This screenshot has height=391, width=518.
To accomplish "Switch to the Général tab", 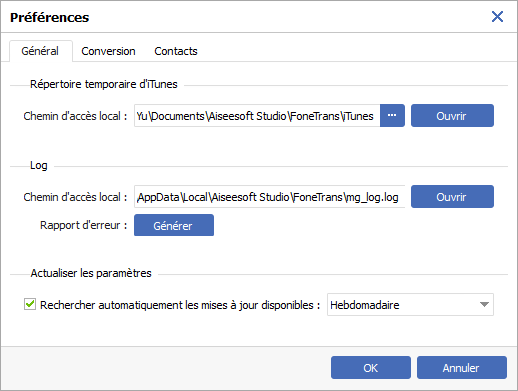I will tap(40, 51).
